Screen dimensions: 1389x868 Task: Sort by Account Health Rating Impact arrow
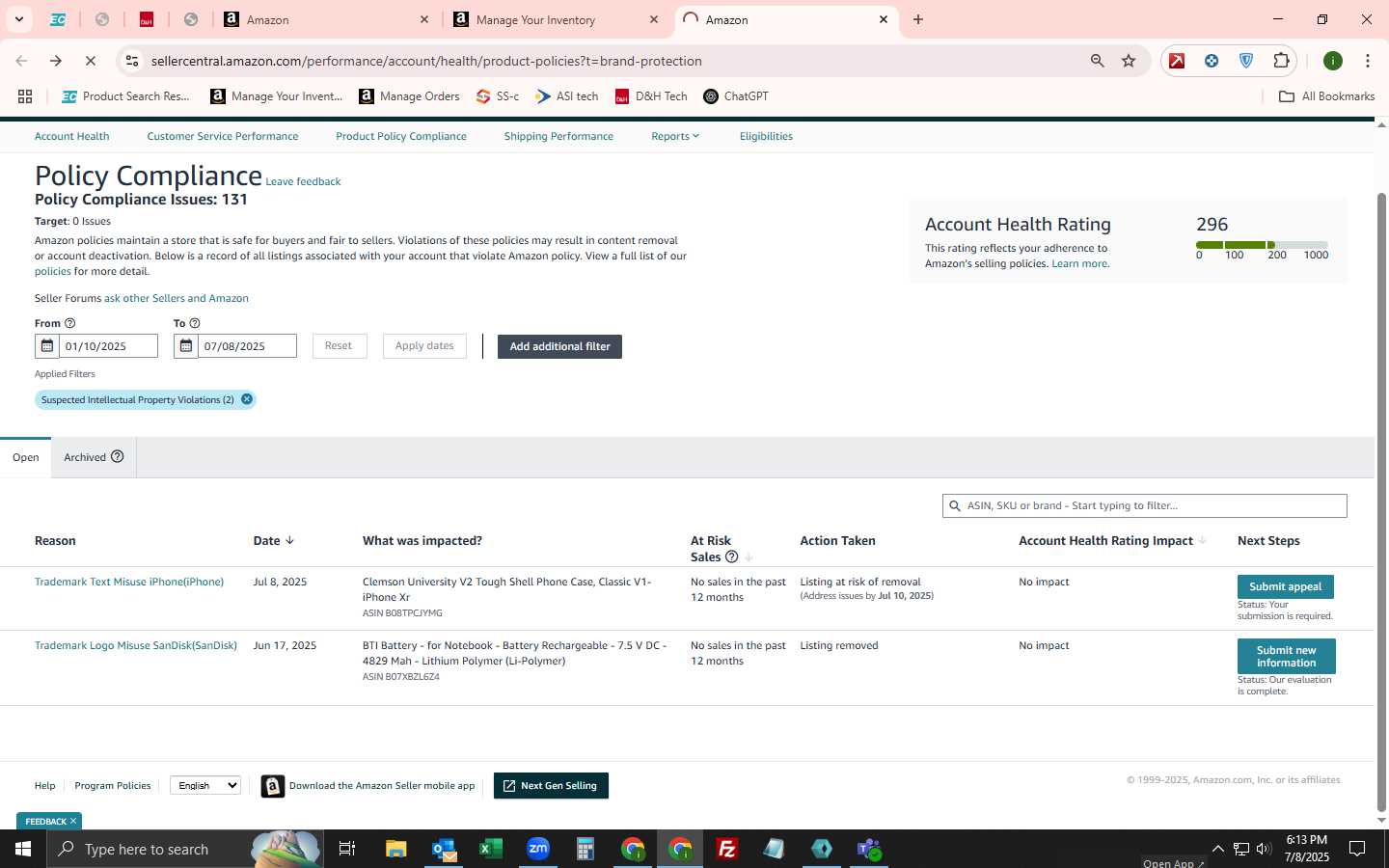[1202, 541]
